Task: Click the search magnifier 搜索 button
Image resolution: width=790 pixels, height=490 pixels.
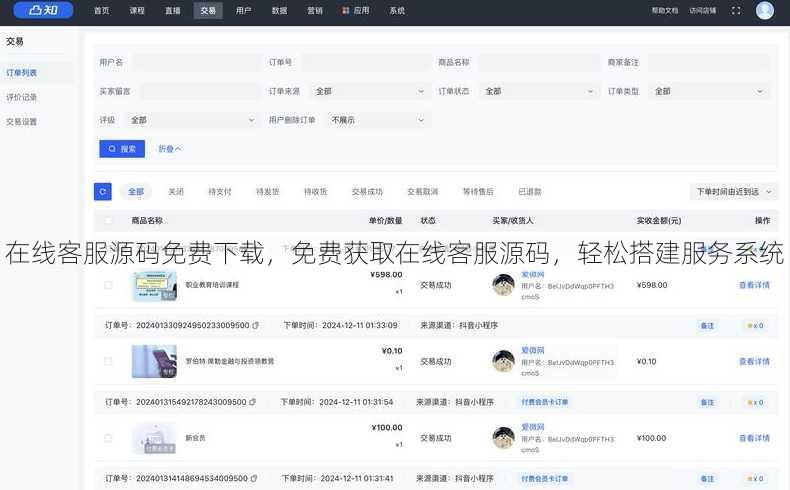Action: point(122,149)
